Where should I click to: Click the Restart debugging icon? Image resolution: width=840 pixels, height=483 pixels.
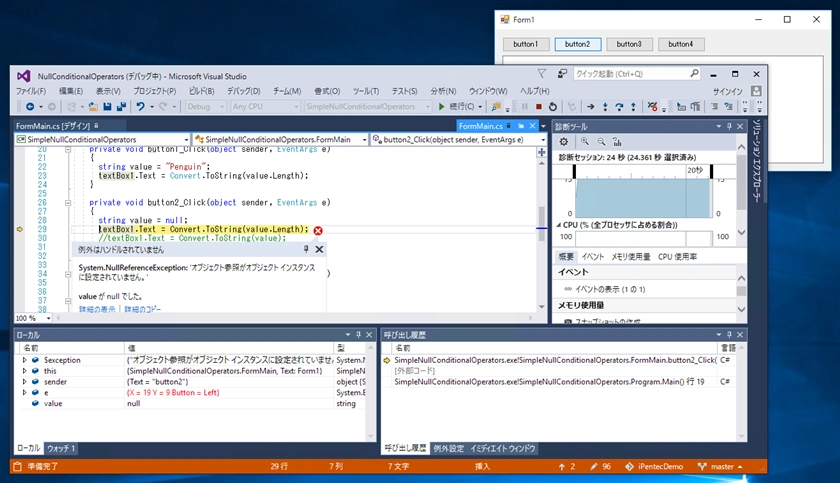(x=553, y=107)
